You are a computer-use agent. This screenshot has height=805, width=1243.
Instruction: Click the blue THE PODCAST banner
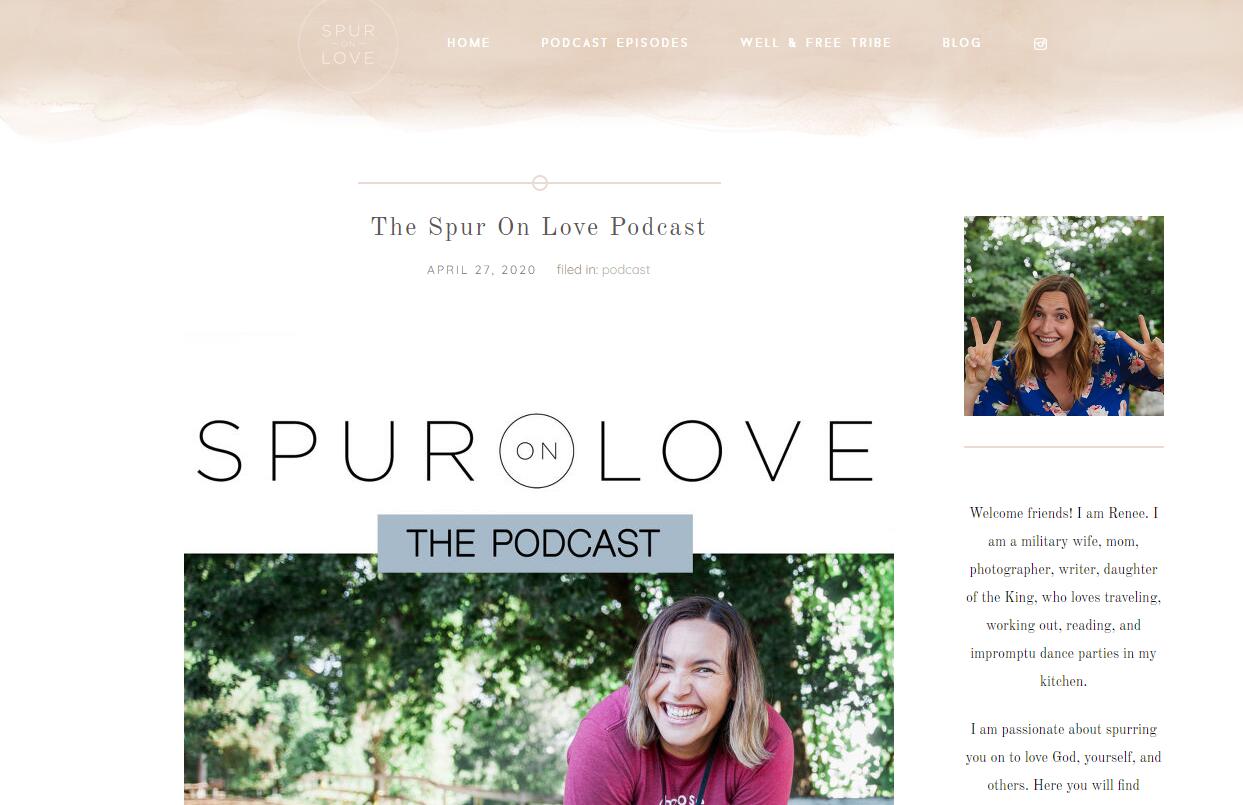tap(535, 544)
